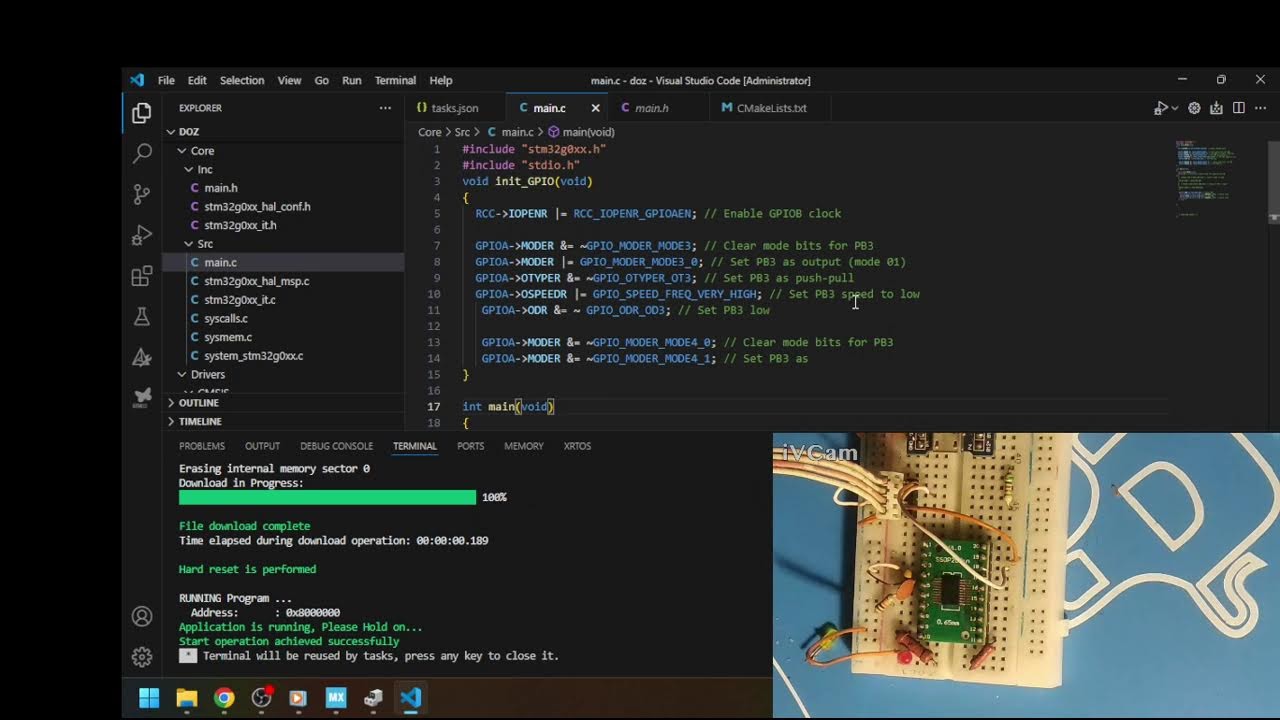Collapse the Inc folder

click(284, 170)
